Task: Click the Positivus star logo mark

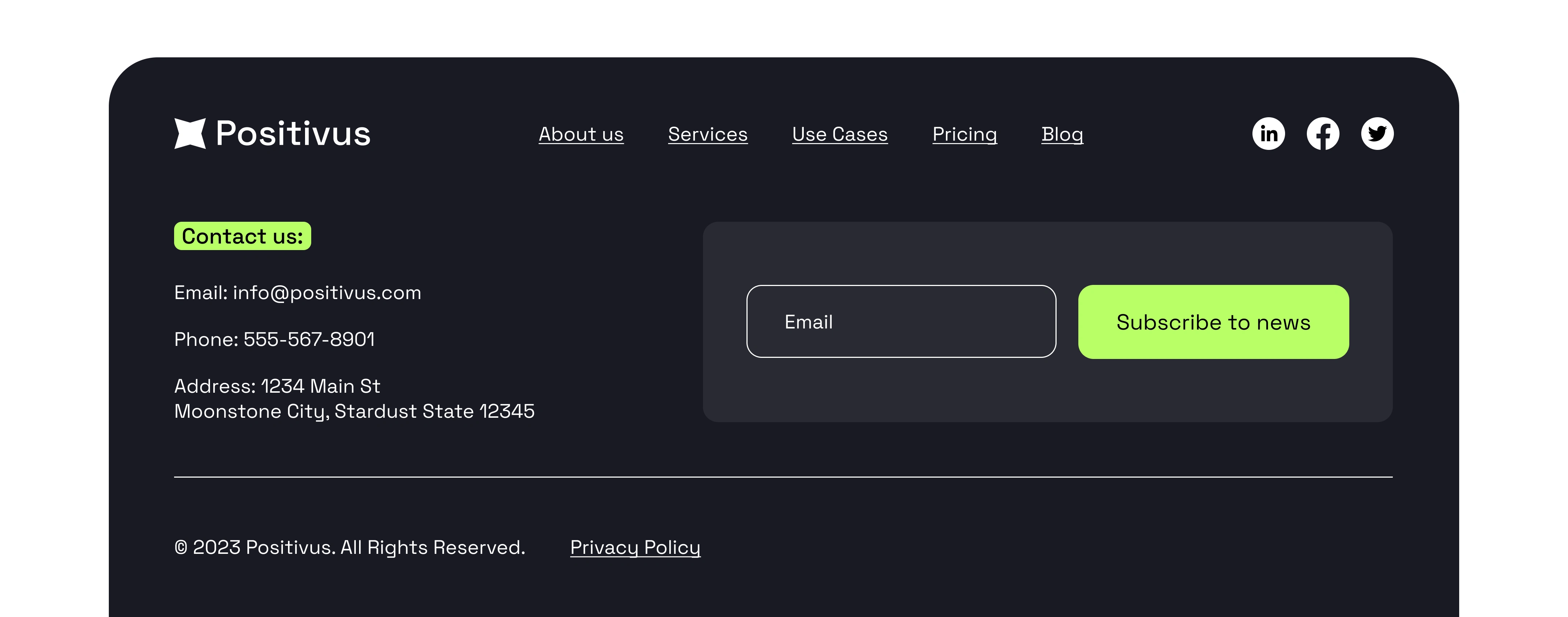Action: point(190,134)
